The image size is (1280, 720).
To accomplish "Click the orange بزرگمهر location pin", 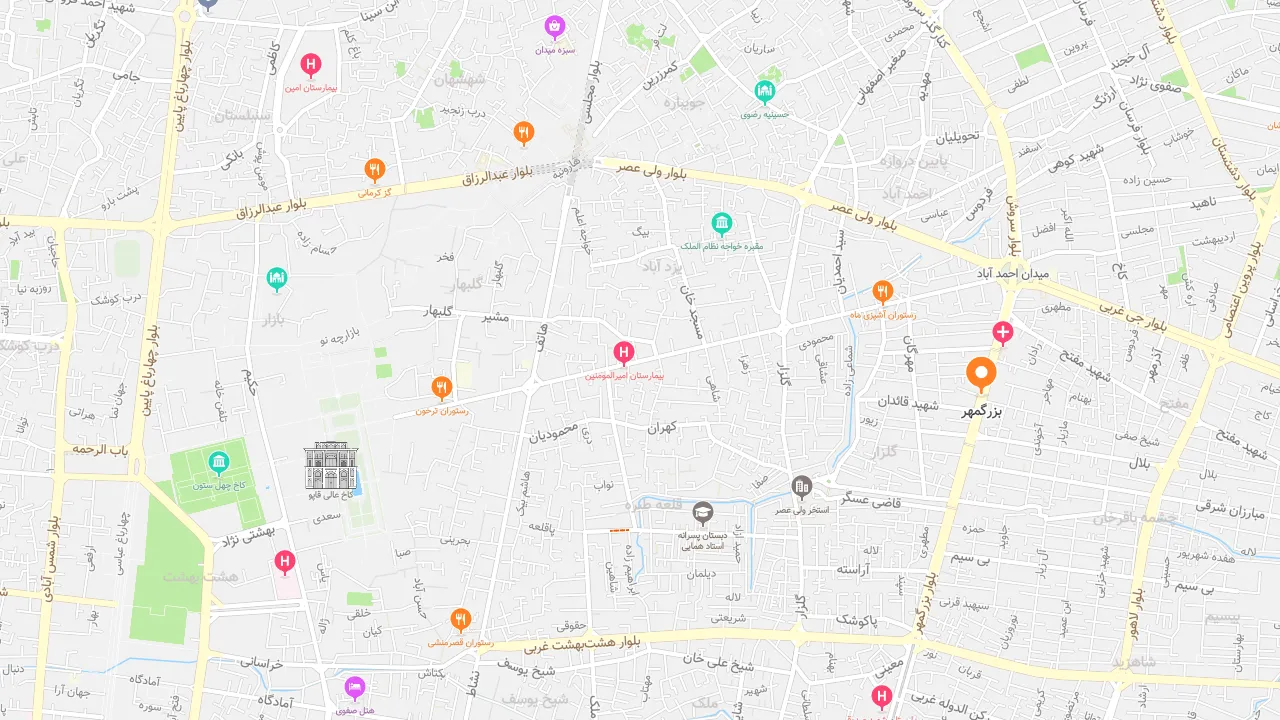I will tap(981, 375).
